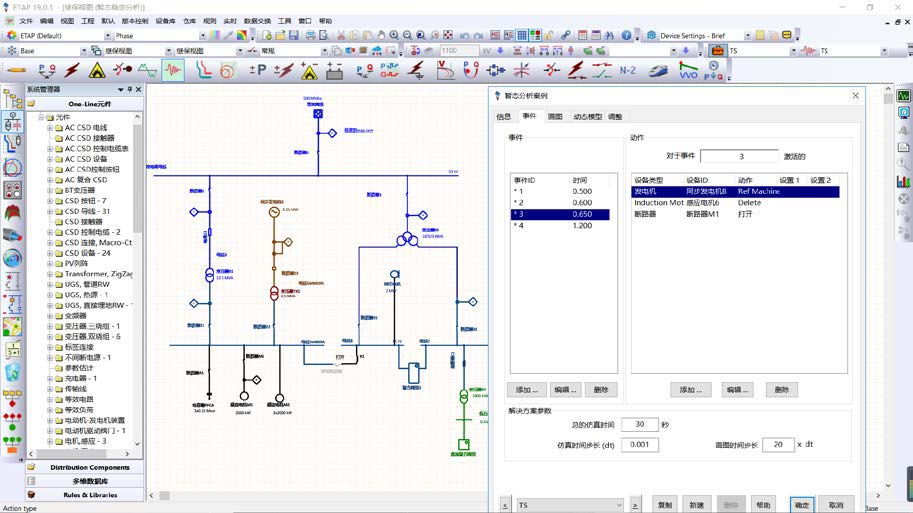Open the N-2 contingency analysis tool
The width and height of the screenshot is (913, 513).
click(x=627, y=70)
